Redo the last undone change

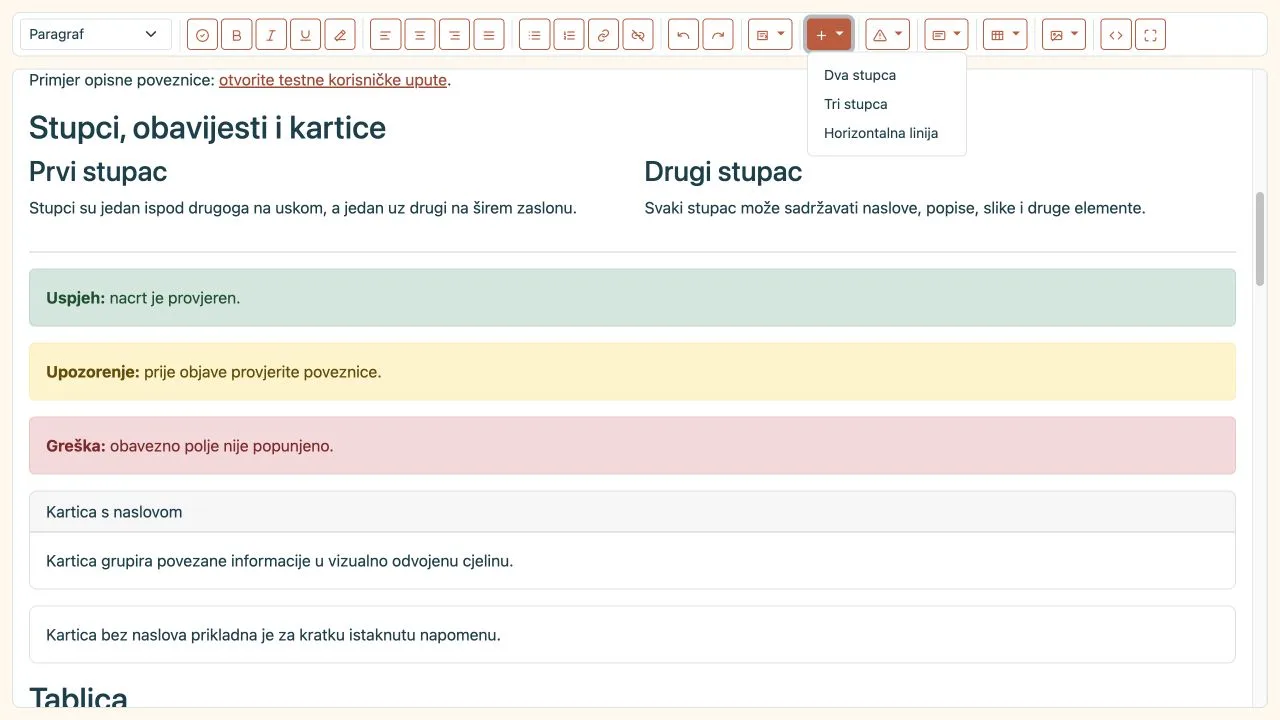pos(718,35)
